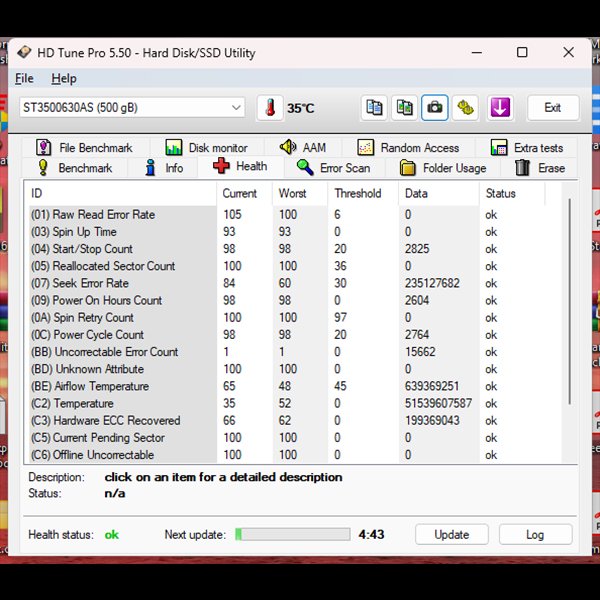Viewport: 600px width, 600px height.
Task: Click the Current column header
Action: (x=244, y=194)
